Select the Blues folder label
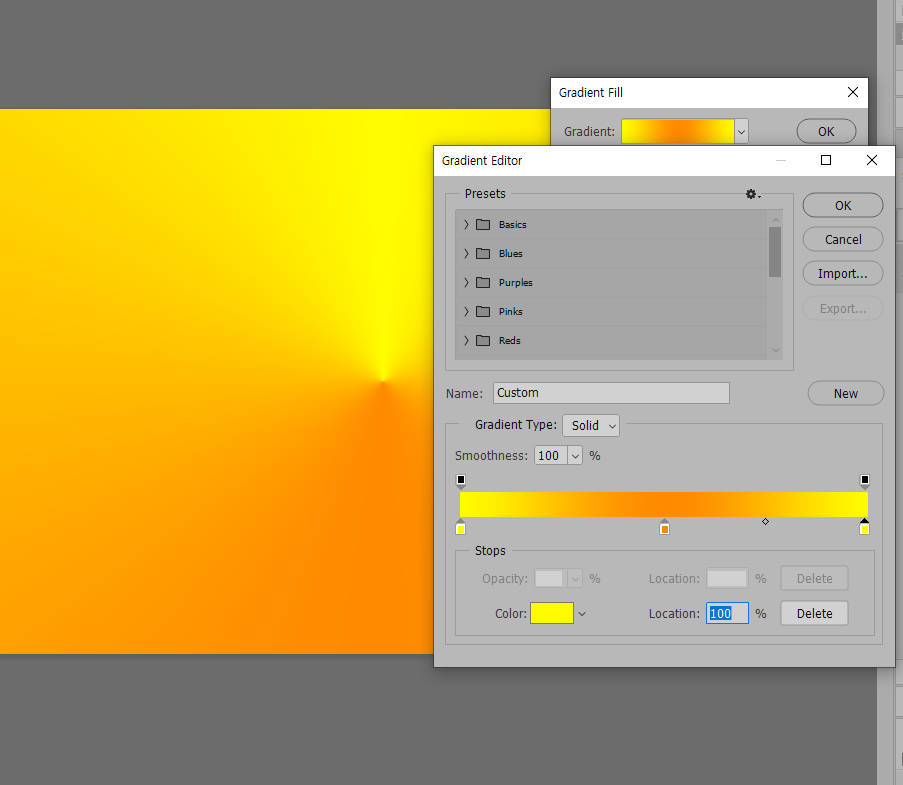 click(510, 253)
